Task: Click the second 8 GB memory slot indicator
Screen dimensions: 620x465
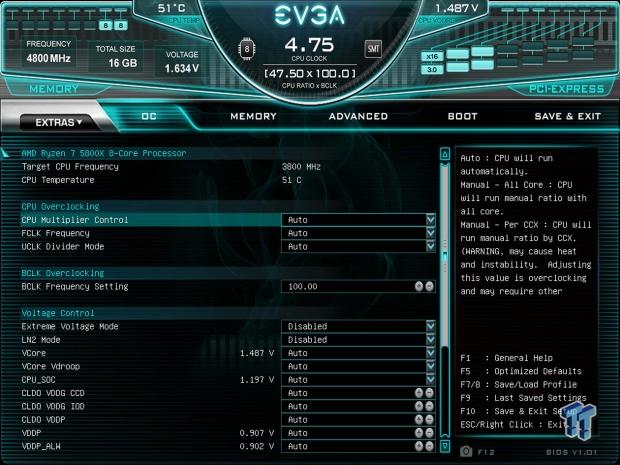Action: click(x=121, y=26)
